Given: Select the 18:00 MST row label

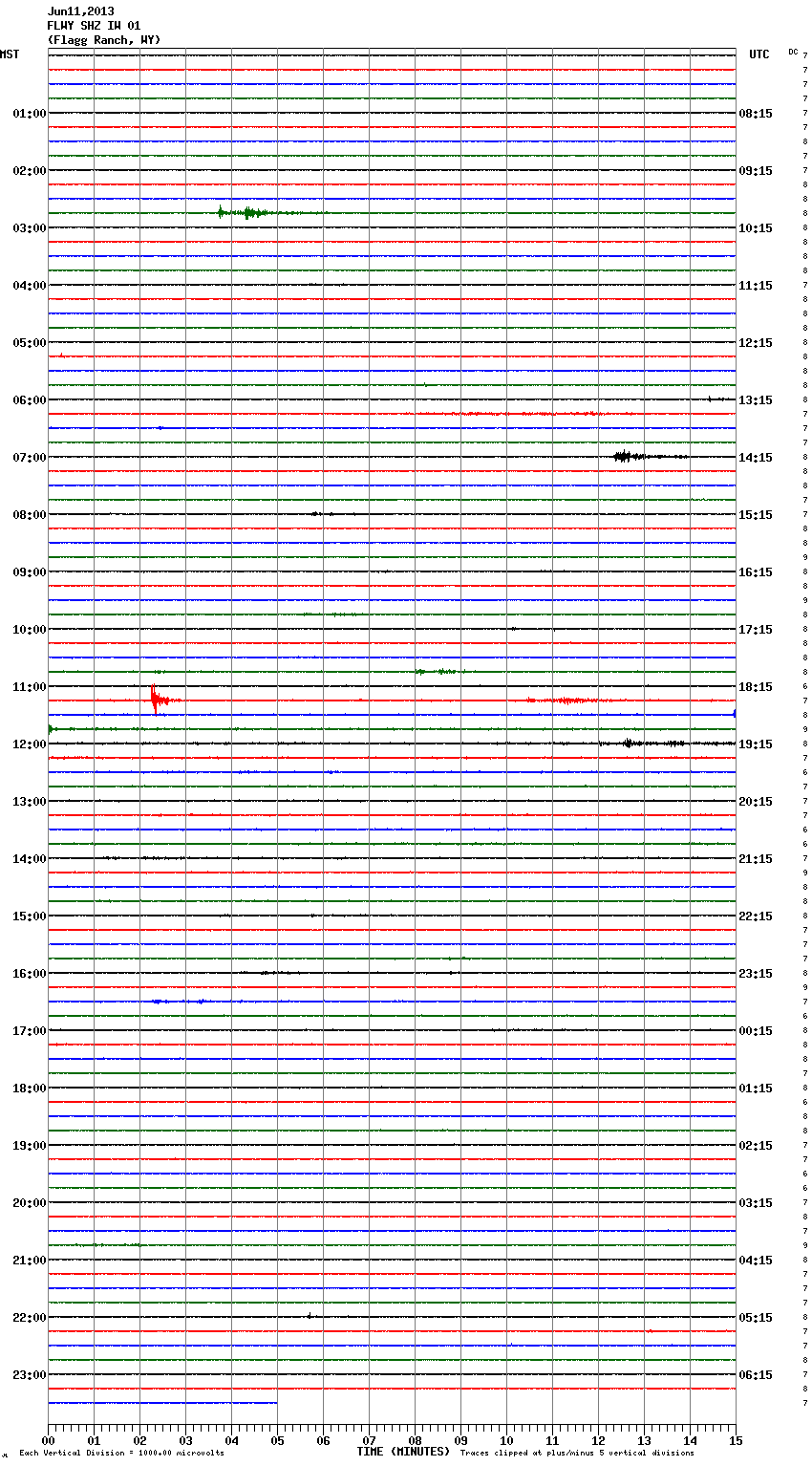Looking at the screenshot, I should coord(30,1089).
